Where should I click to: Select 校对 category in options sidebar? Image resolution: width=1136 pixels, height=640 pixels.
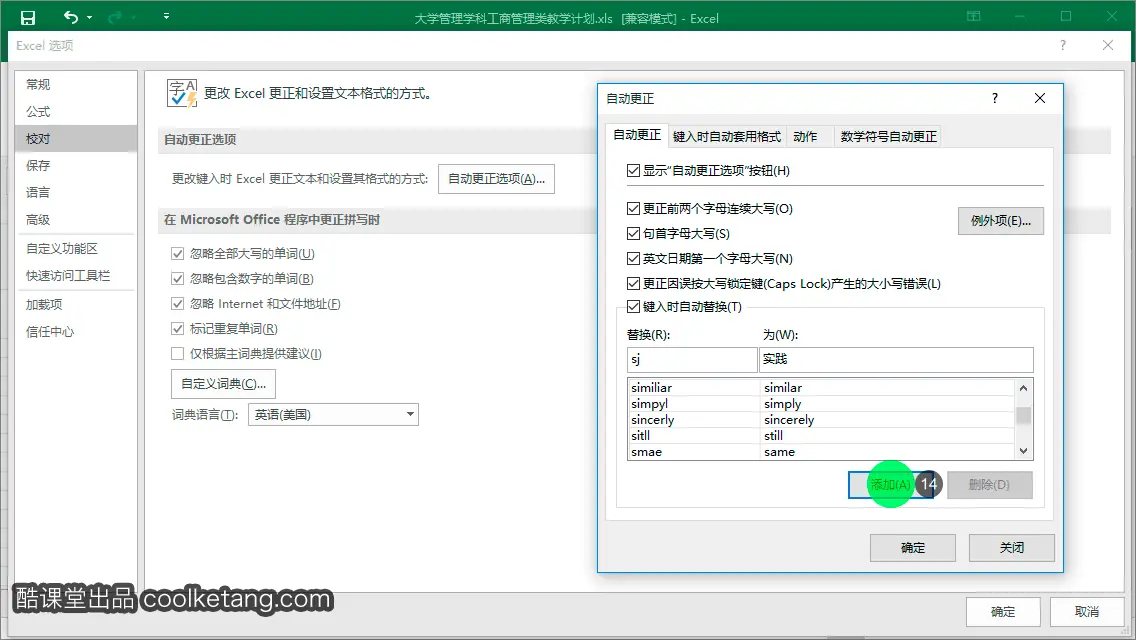[76, 138]
